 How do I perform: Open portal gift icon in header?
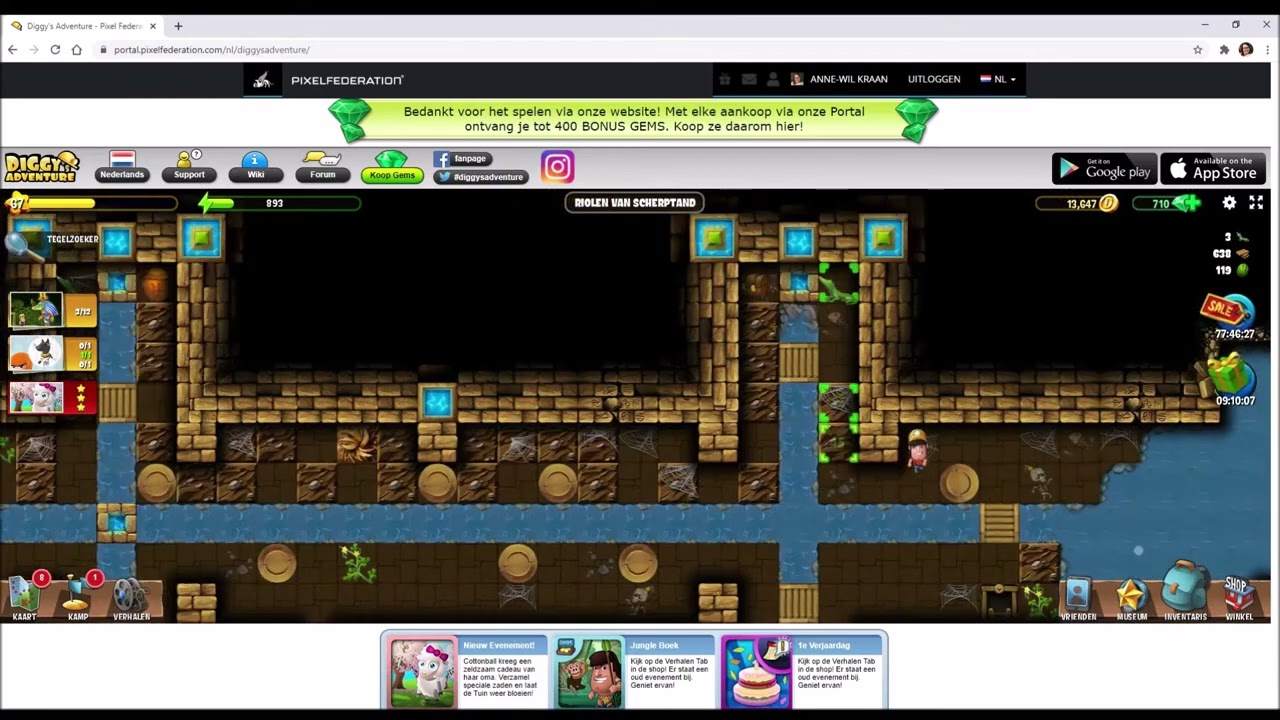[725, 79]
